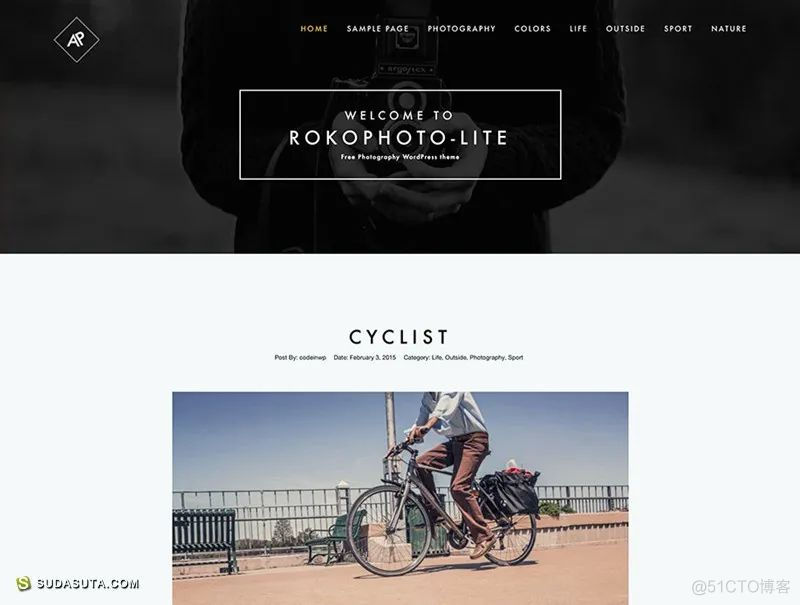Open the Outside category link in post meta
Screen dimensions: 800x605
click(x=456, y=358)
